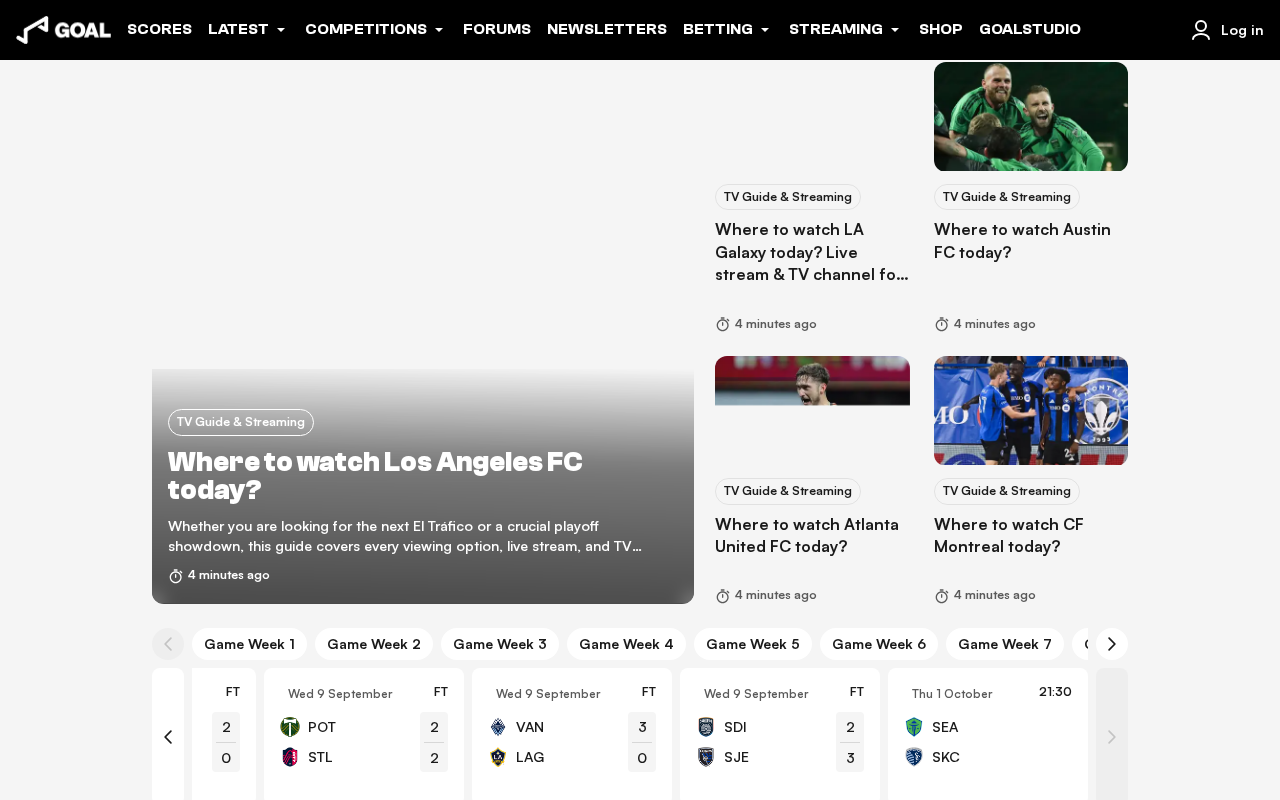Screen dimensions: 1280x800
Task: Open the VAN vs LAG match card
Action: [x=572, y=734]
